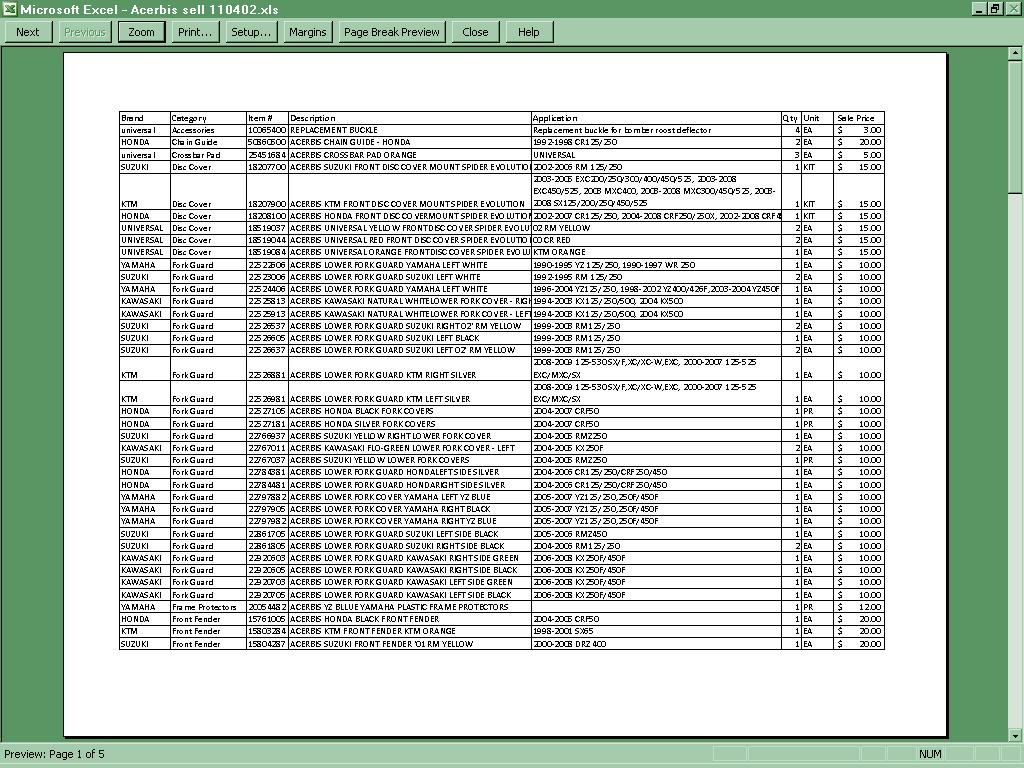
Task: Click 'Replacement buckle for bomber roost deflector' text
Action: (622, 130)
